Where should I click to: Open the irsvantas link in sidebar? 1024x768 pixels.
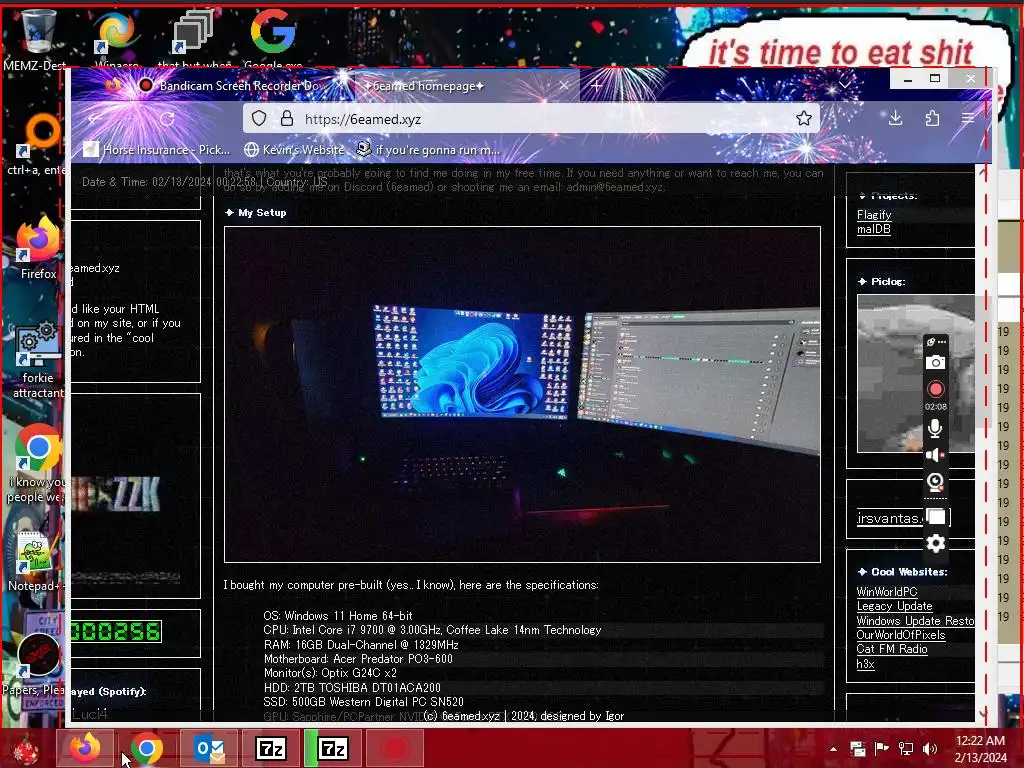(889, 519)
